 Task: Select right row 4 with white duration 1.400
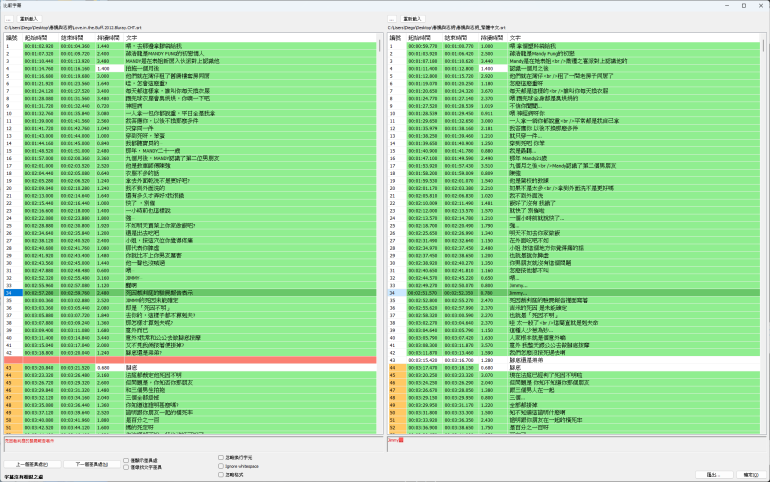pos(574,69)
